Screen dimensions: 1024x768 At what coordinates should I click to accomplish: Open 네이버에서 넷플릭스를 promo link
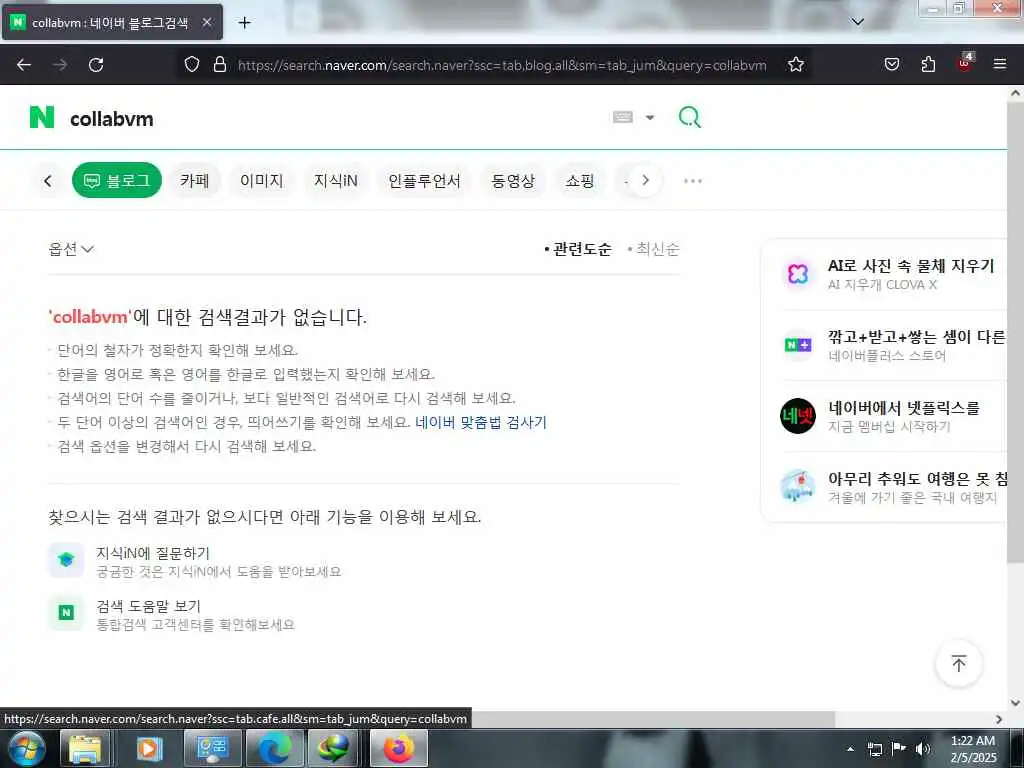tap(904, 408)
